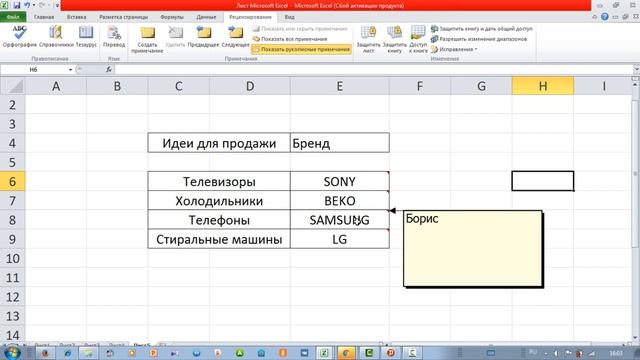Click the Select All corner button
This screenshot has width=640, height=360.
[x=13, y=86]
